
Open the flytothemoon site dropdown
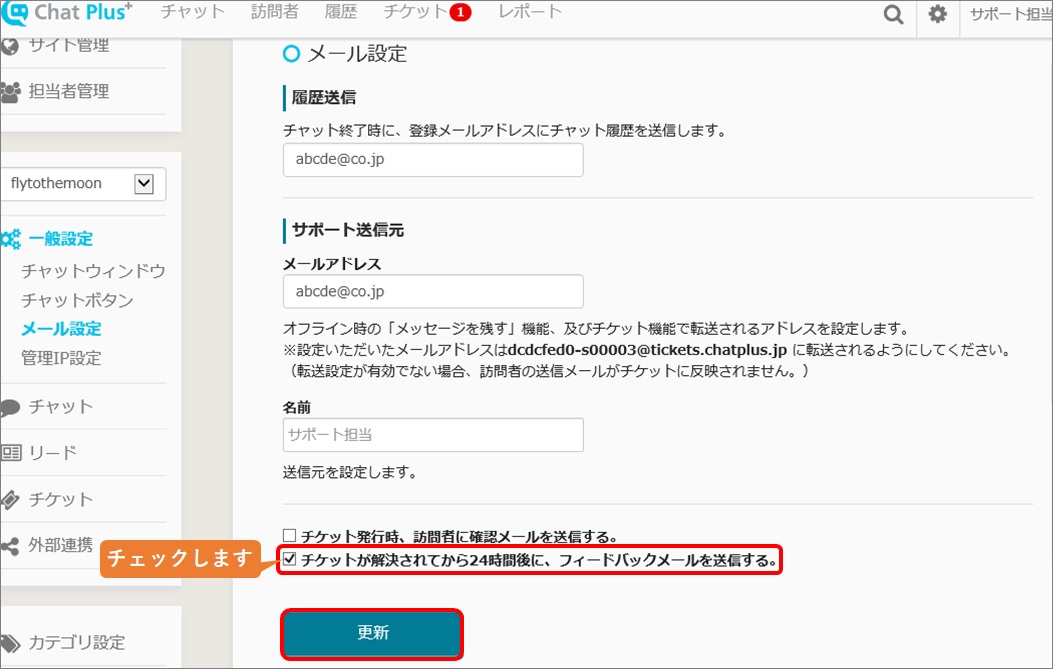pos(83,183)
